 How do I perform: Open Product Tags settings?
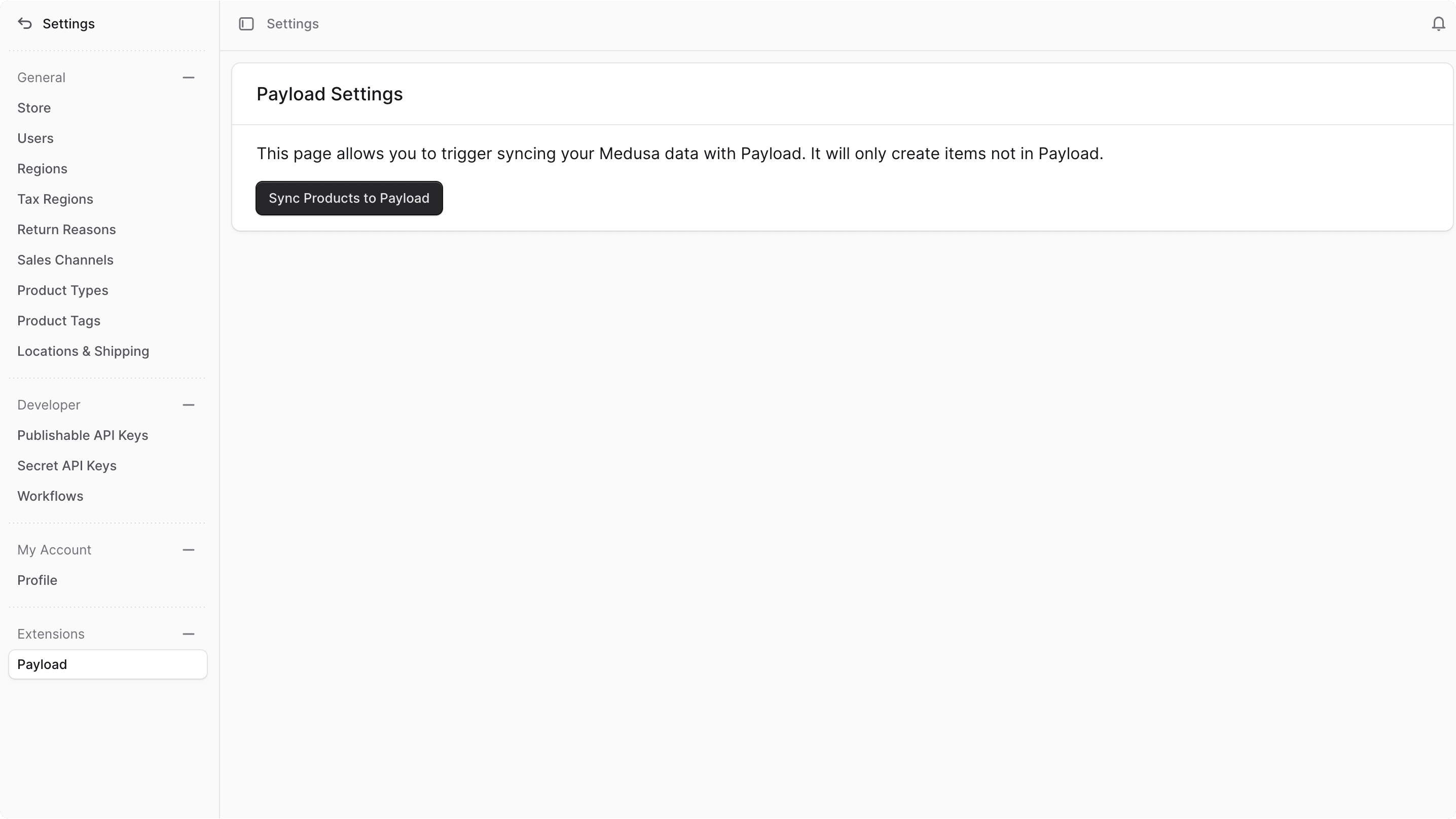tap(59, 320)
